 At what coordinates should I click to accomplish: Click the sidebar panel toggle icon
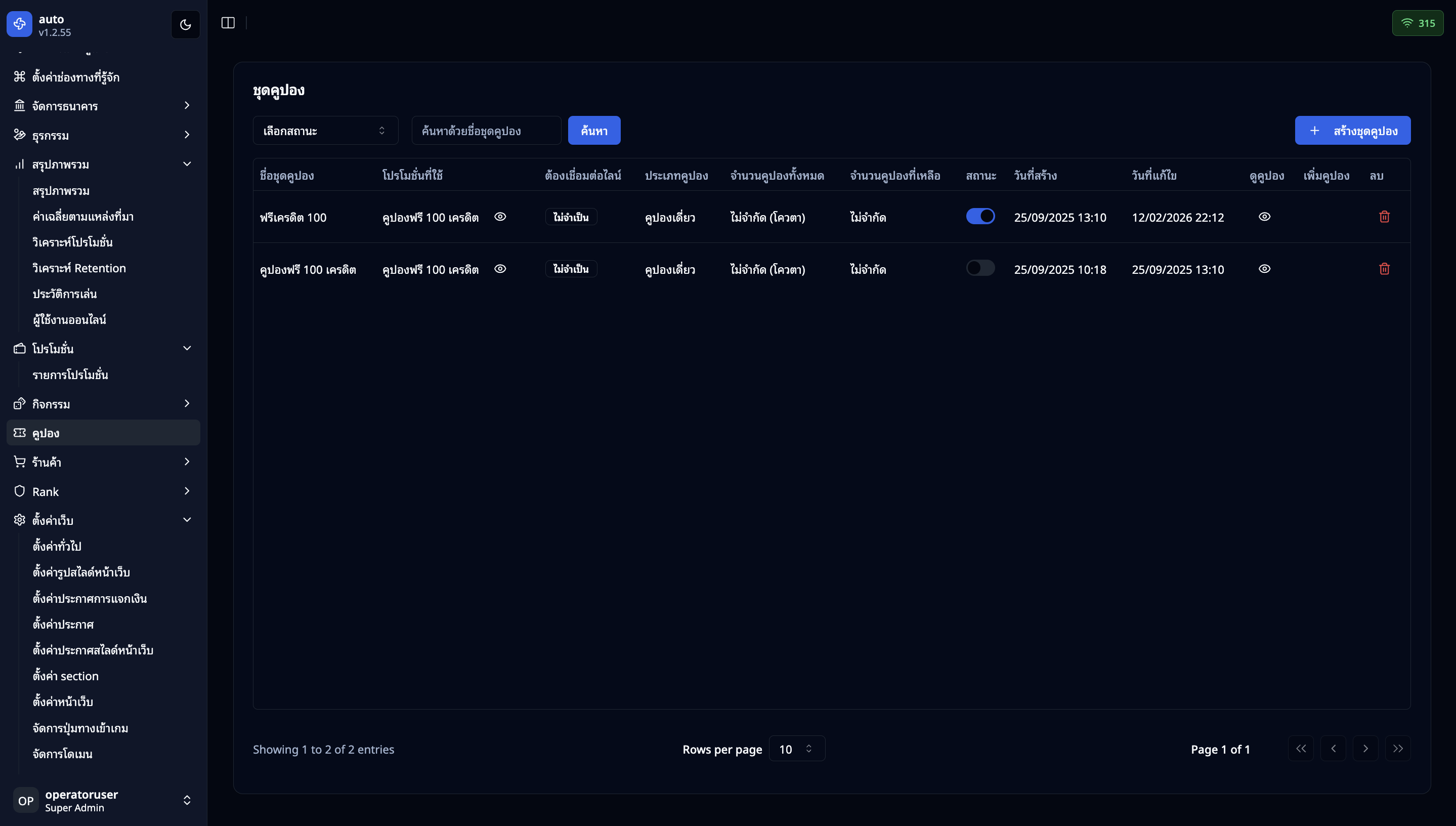pyautogui.click(x=228, y=23)
